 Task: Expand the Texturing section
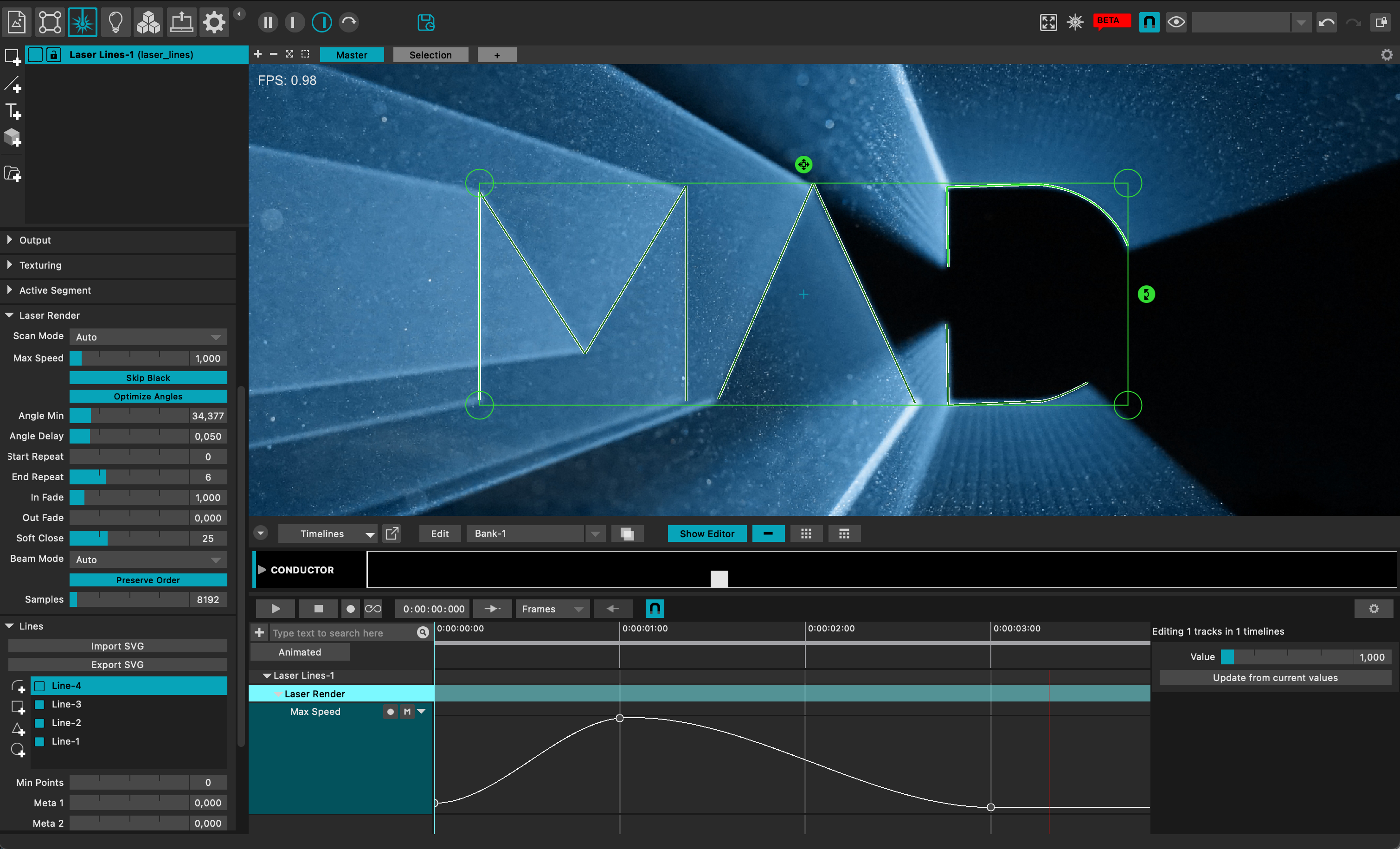click(40, 265)
